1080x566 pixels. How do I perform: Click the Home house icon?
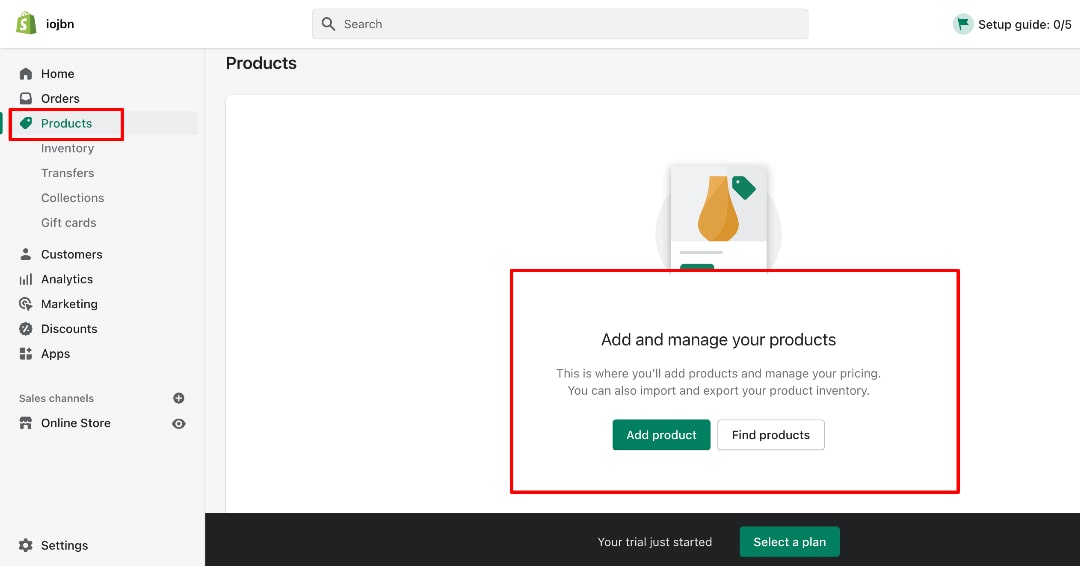pyautogui.click(x=25, y=74)
